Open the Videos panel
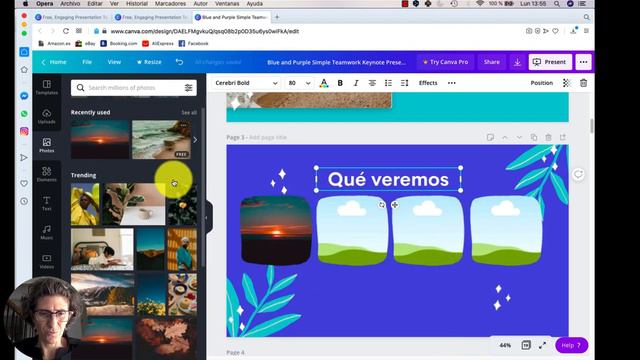The image size is (640, 360). (x=47, y=261)
